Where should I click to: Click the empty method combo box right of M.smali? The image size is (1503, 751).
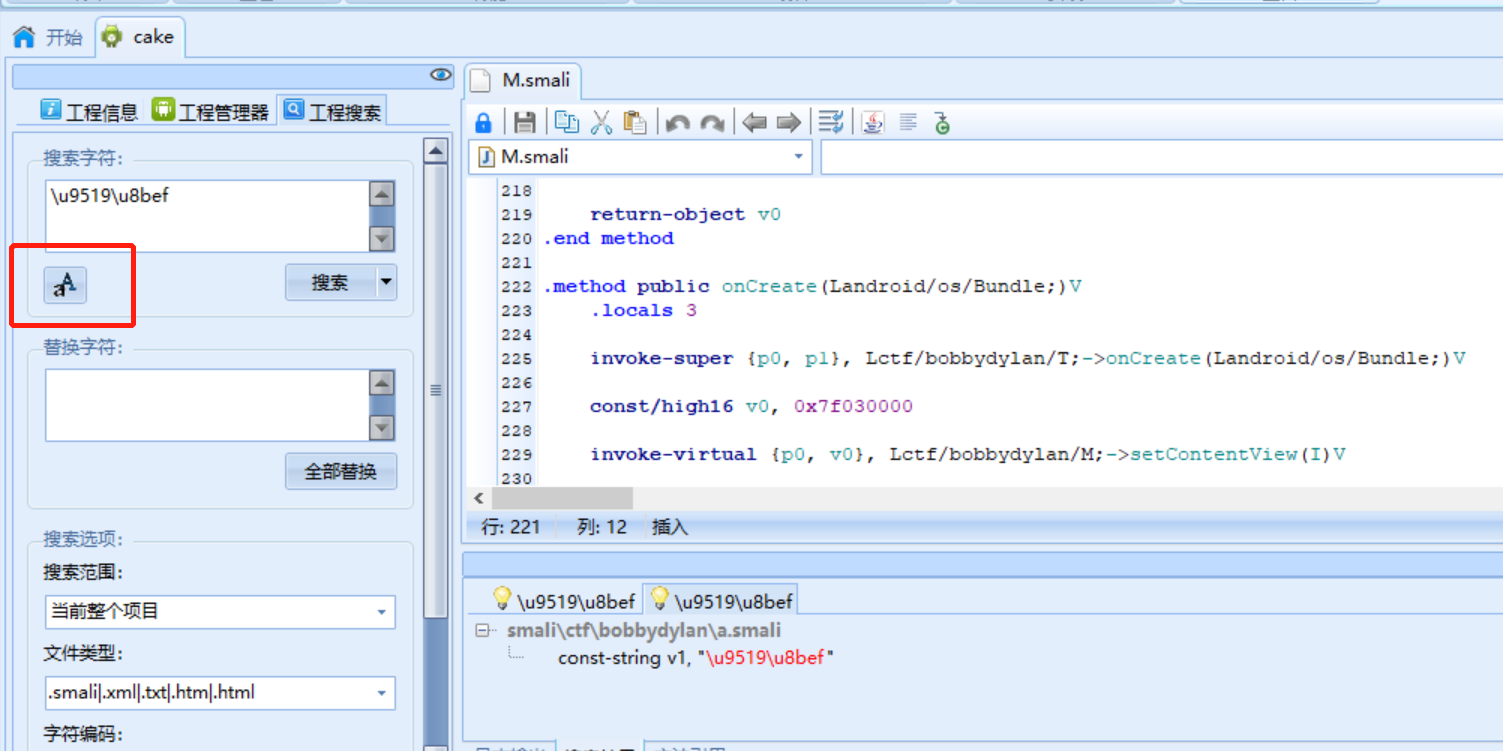point(1161,157)
